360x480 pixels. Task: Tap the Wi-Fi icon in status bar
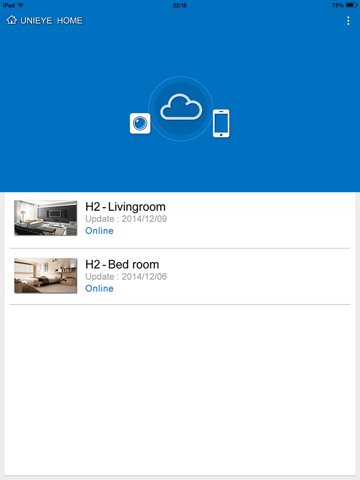pyautogui.click(x=21, y=5)
